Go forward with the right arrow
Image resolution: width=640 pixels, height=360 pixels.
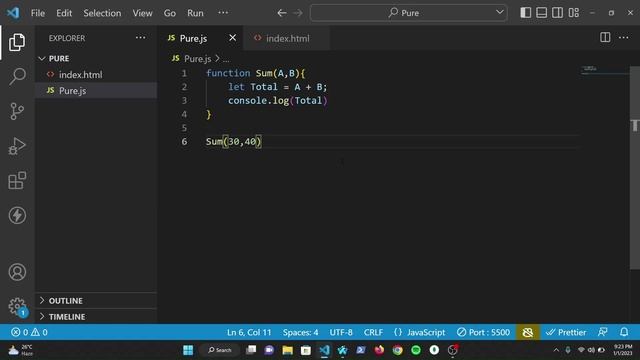(x=298, y=13)
